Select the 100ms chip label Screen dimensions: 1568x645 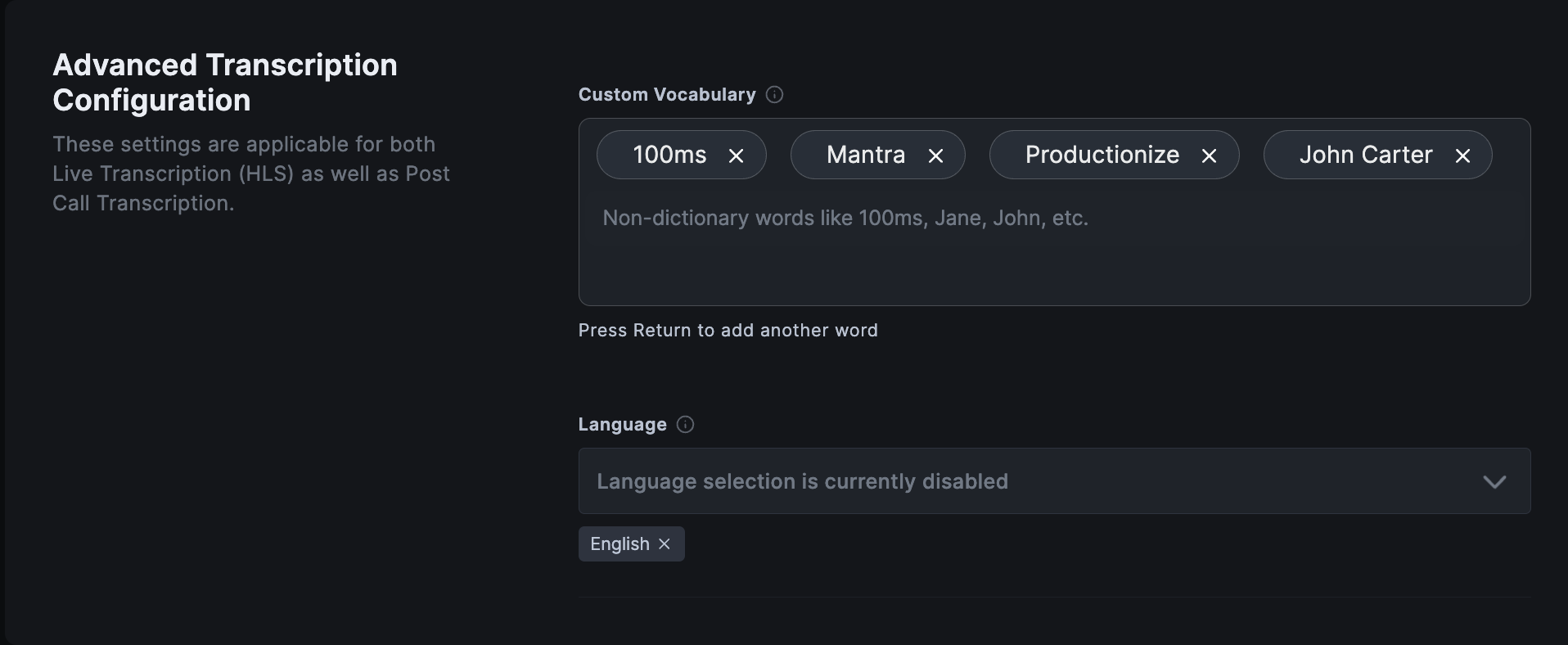pyautogui.click(x=669, y=155)
